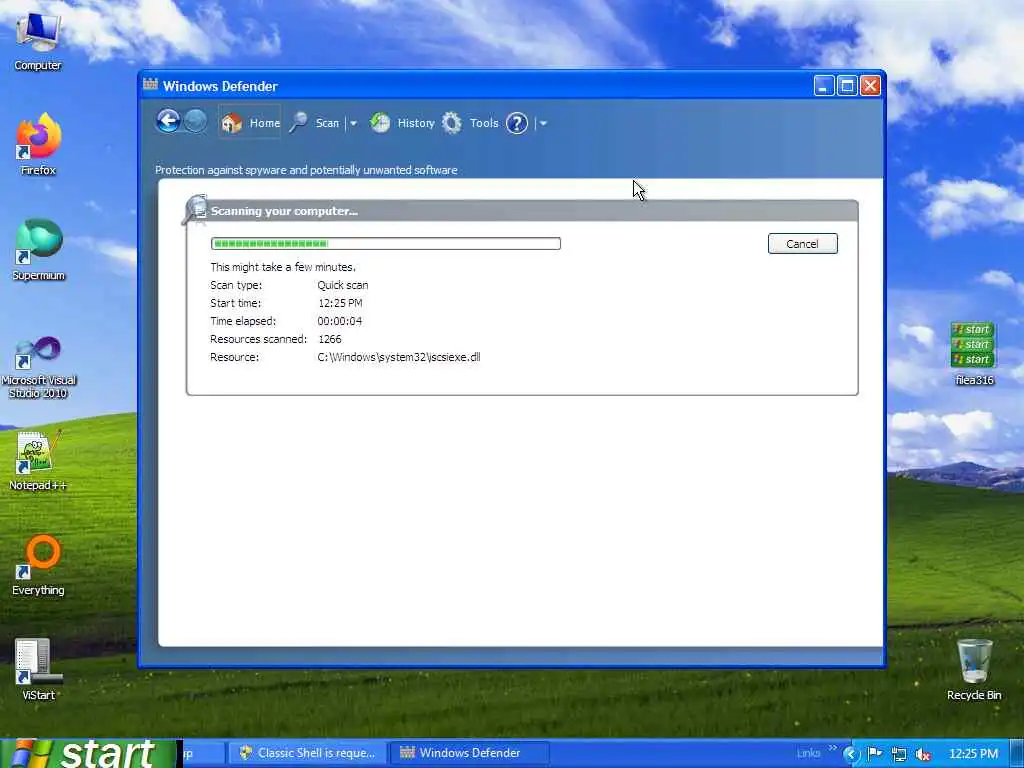
Task: Click 'This might take a few minutes.' text
Action: click(283, 267)
